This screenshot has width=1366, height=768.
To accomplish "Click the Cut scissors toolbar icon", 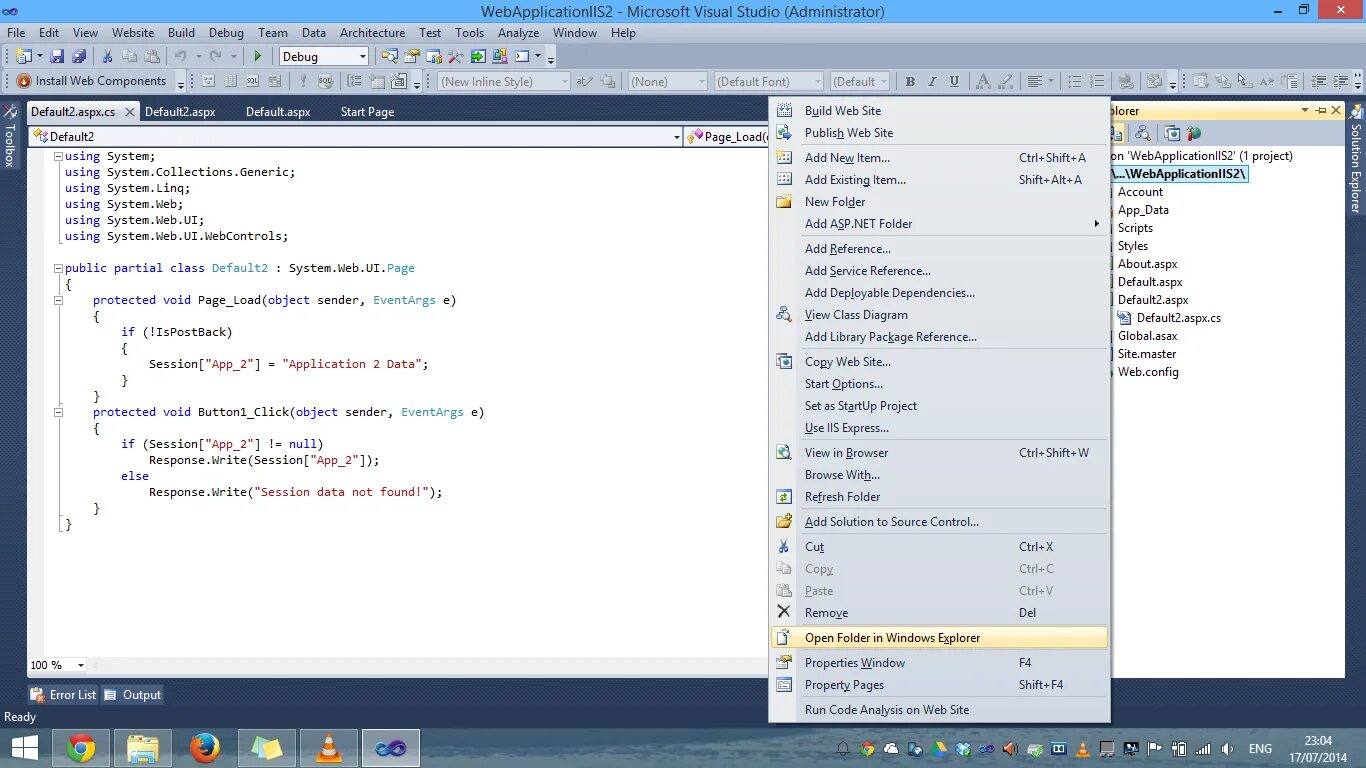I will click(x=108, y=57).
